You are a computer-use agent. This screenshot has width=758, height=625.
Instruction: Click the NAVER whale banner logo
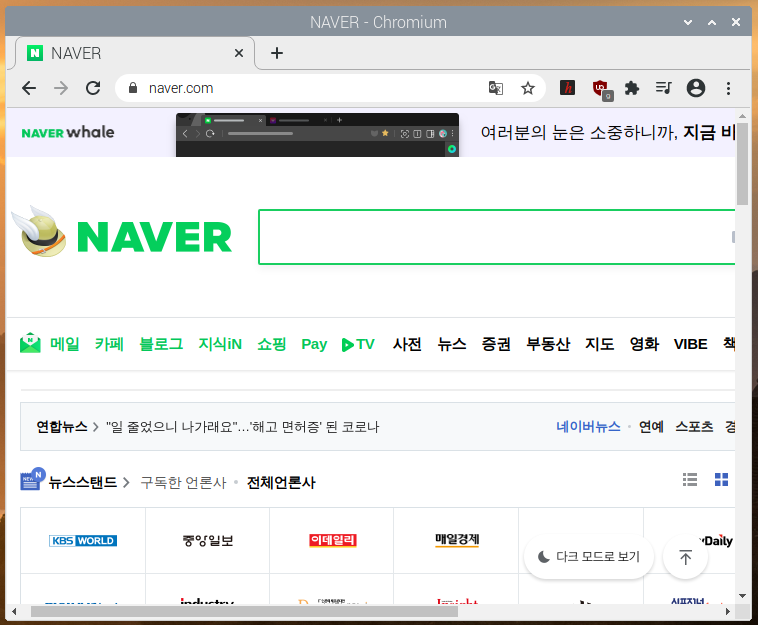[68, 132]
